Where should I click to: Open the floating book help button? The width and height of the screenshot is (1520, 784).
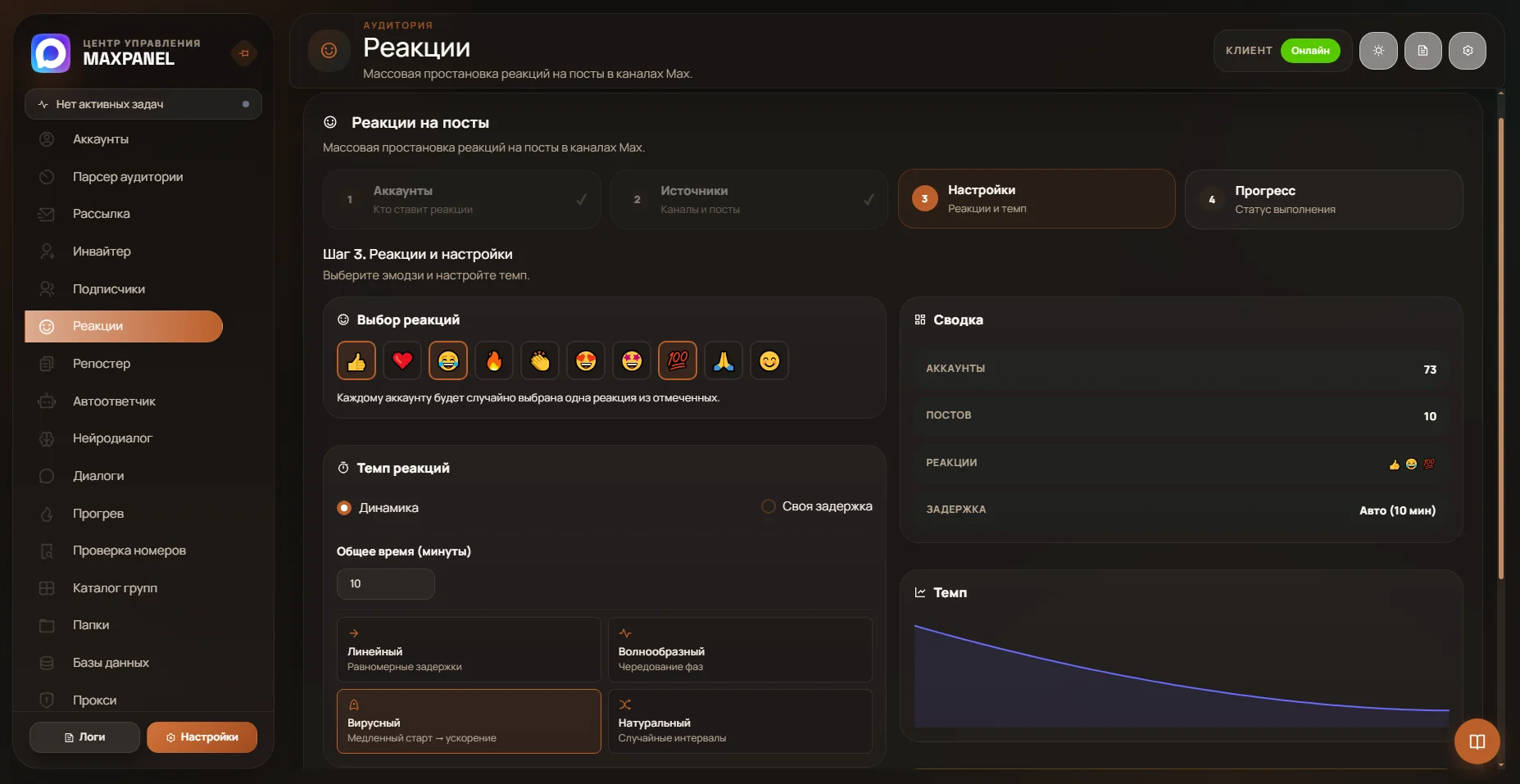point(1477,741)
